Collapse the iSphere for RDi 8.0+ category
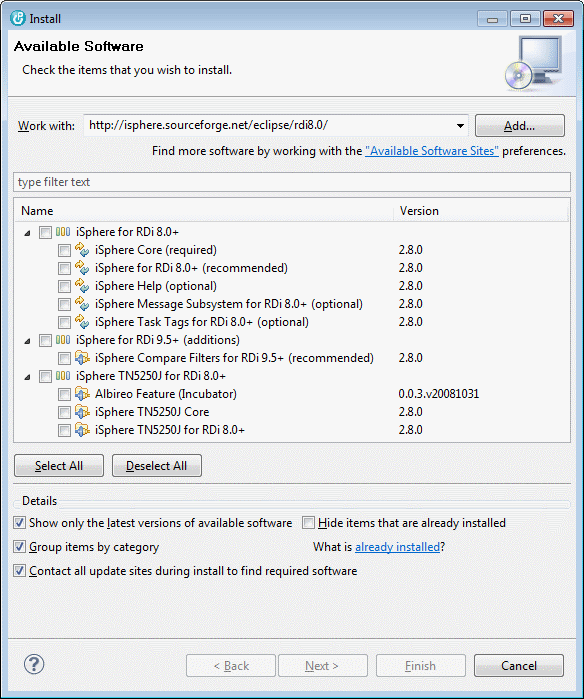Image resolution: width=584 pixels, height=699 pixels. (28, 233)
